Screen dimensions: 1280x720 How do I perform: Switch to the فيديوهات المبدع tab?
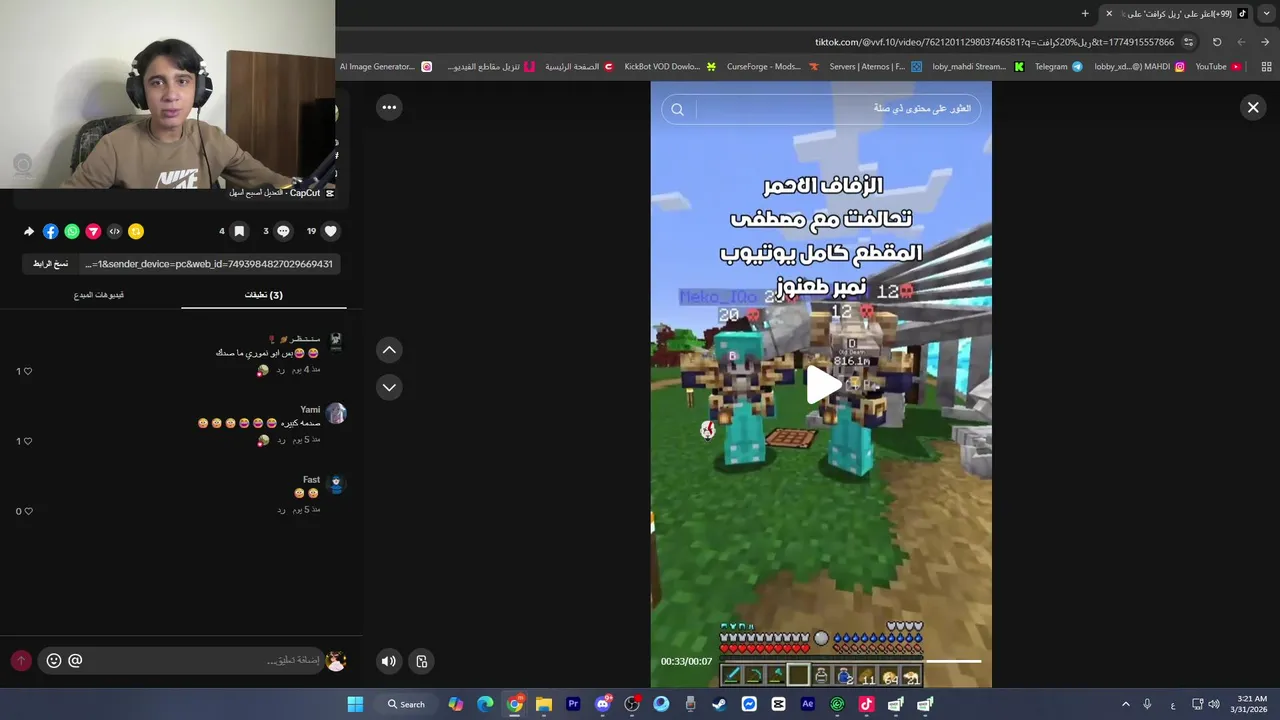(99, 295)
